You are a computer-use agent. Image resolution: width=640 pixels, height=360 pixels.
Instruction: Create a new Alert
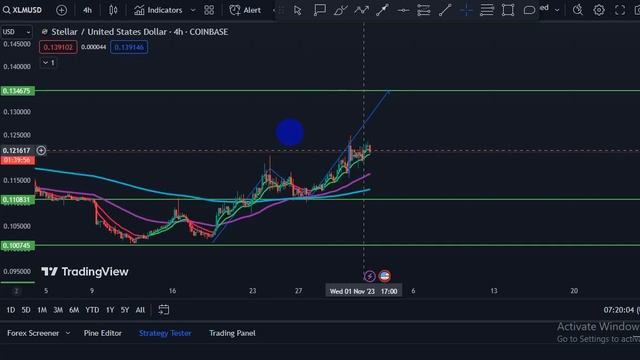click(245, 10)
